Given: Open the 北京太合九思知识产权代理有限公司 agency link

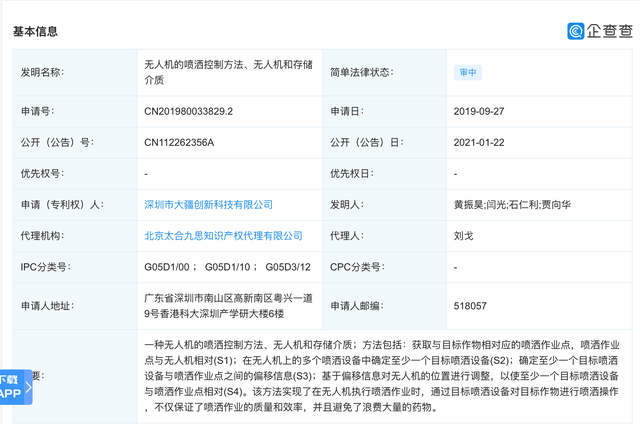Looking at the screenshot, I should pos(224,236).
